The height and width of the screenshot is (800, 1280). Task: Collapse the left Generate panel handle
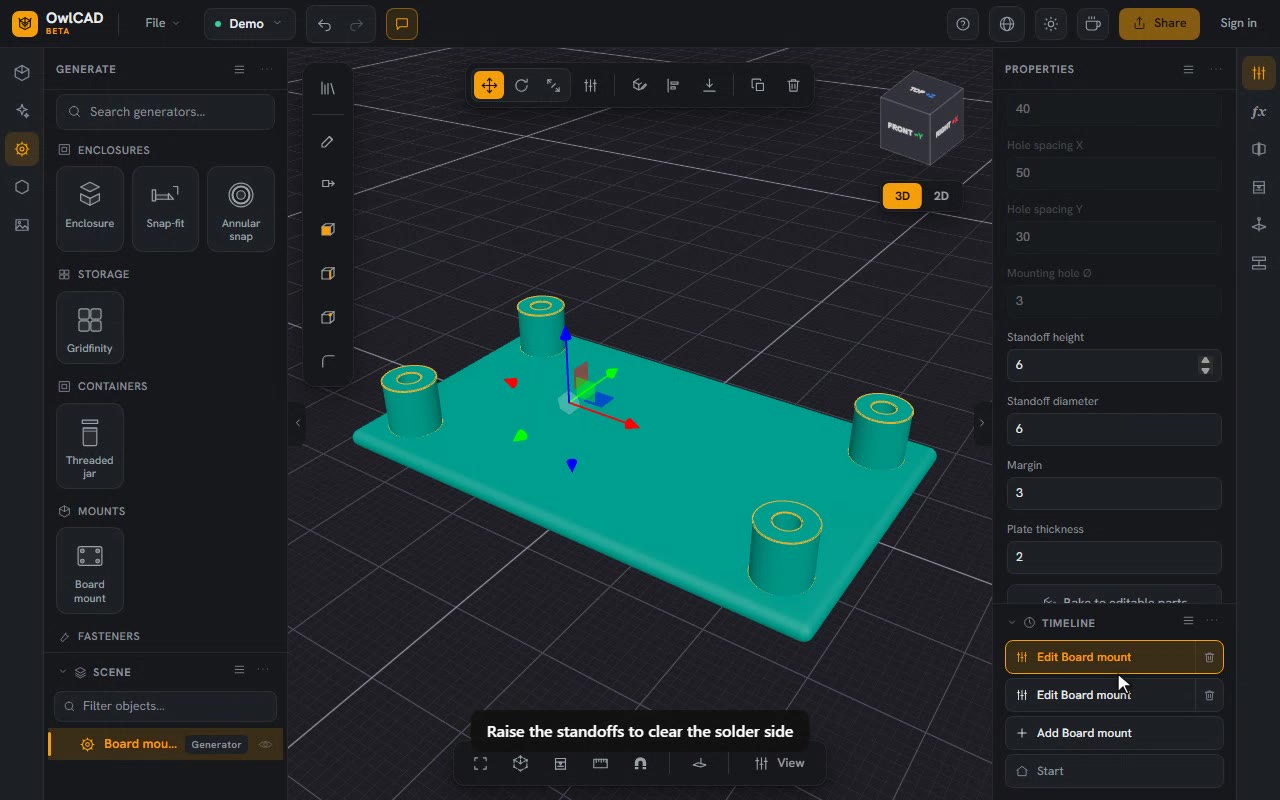click(x=297, y=423)
